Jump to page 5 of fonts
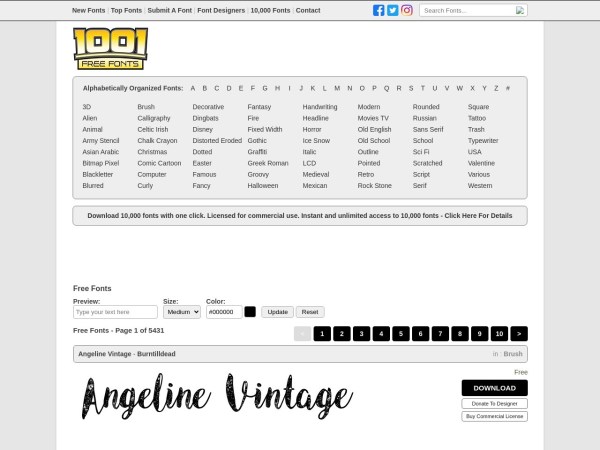 (x=401, y=334)
